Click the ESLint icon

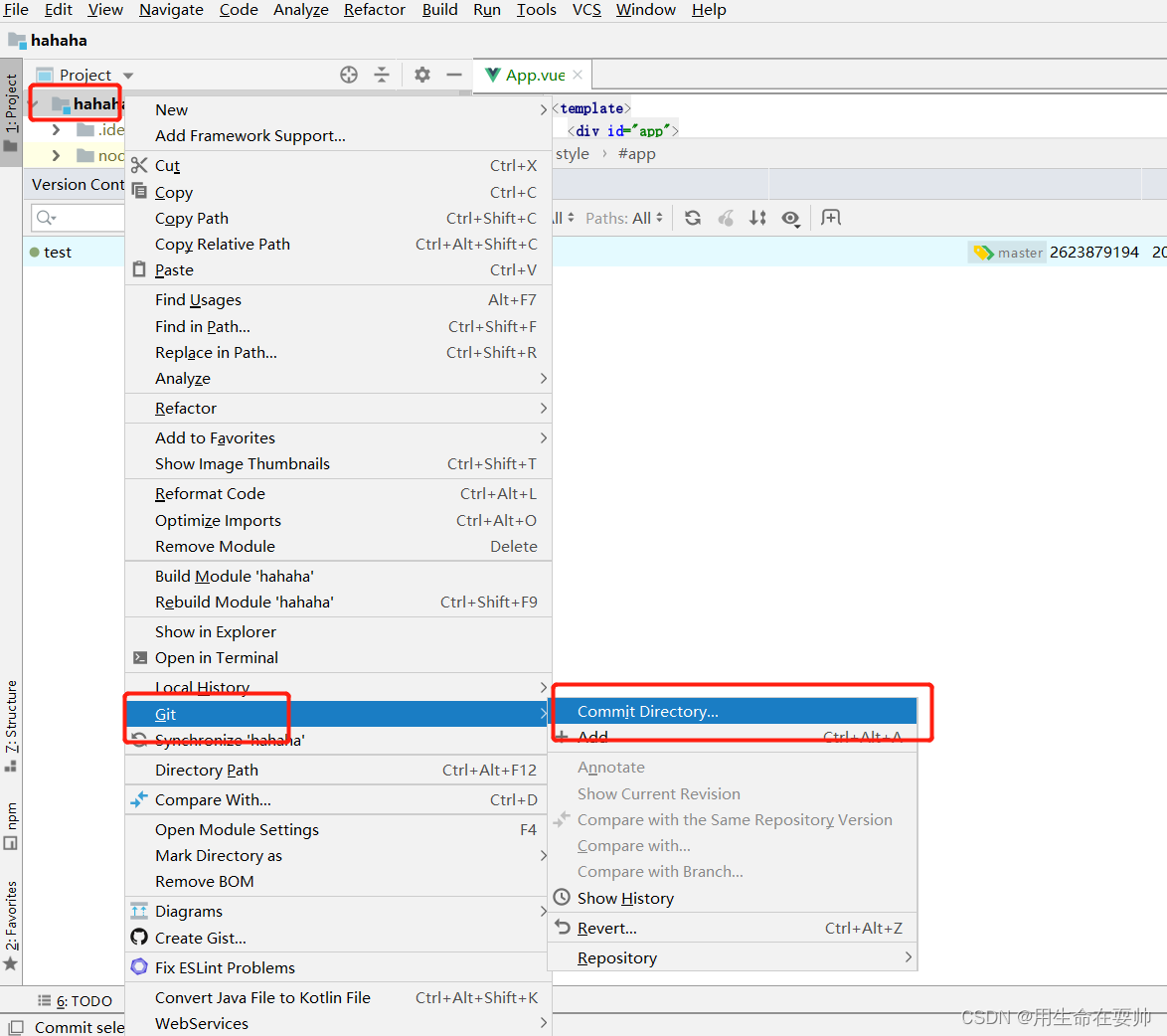click(x=139, y=966)
